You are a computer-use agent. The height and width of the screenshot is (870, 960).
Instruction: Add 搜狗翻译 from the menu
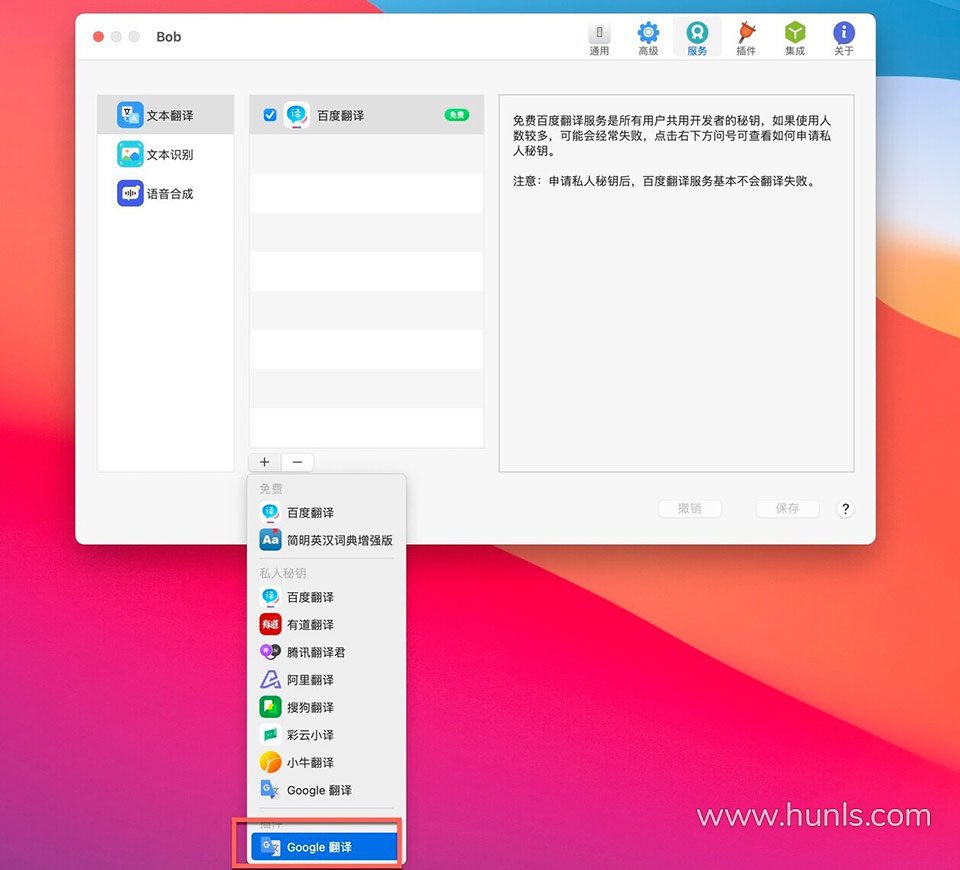326,707
